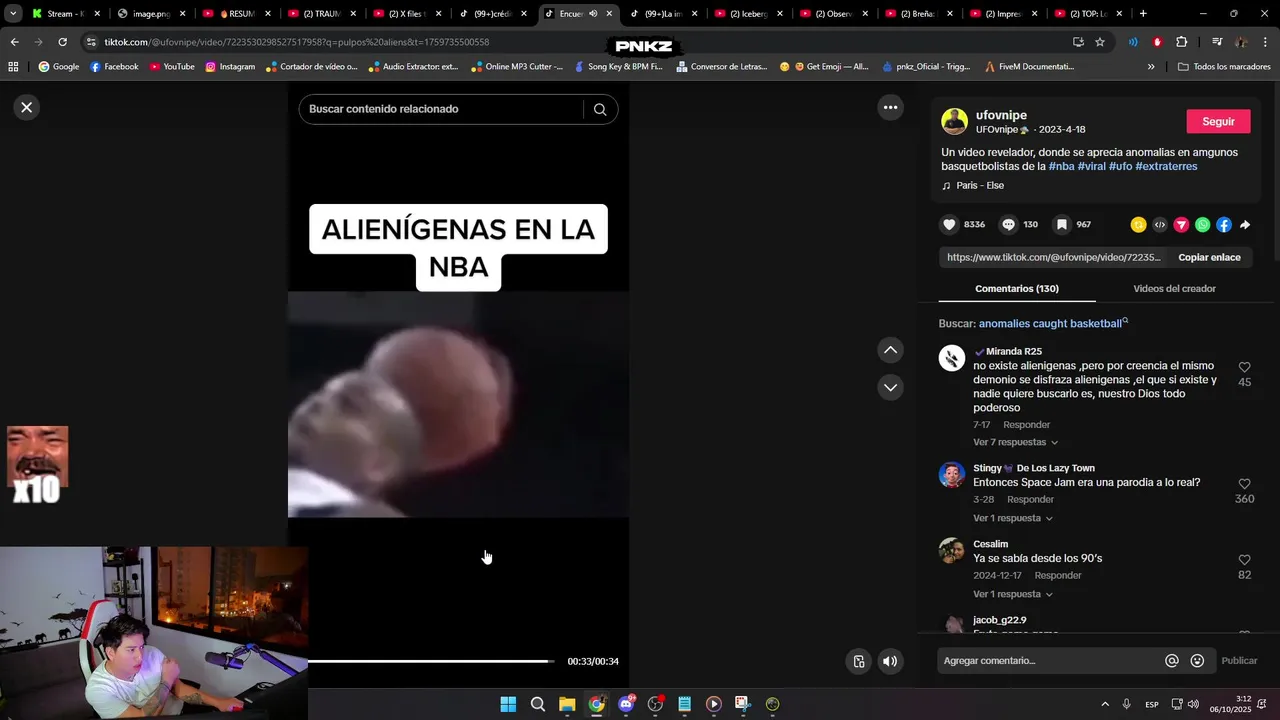
Task: Focus 'Buscar contenido relacionado' search field
Action: [440, 109]
